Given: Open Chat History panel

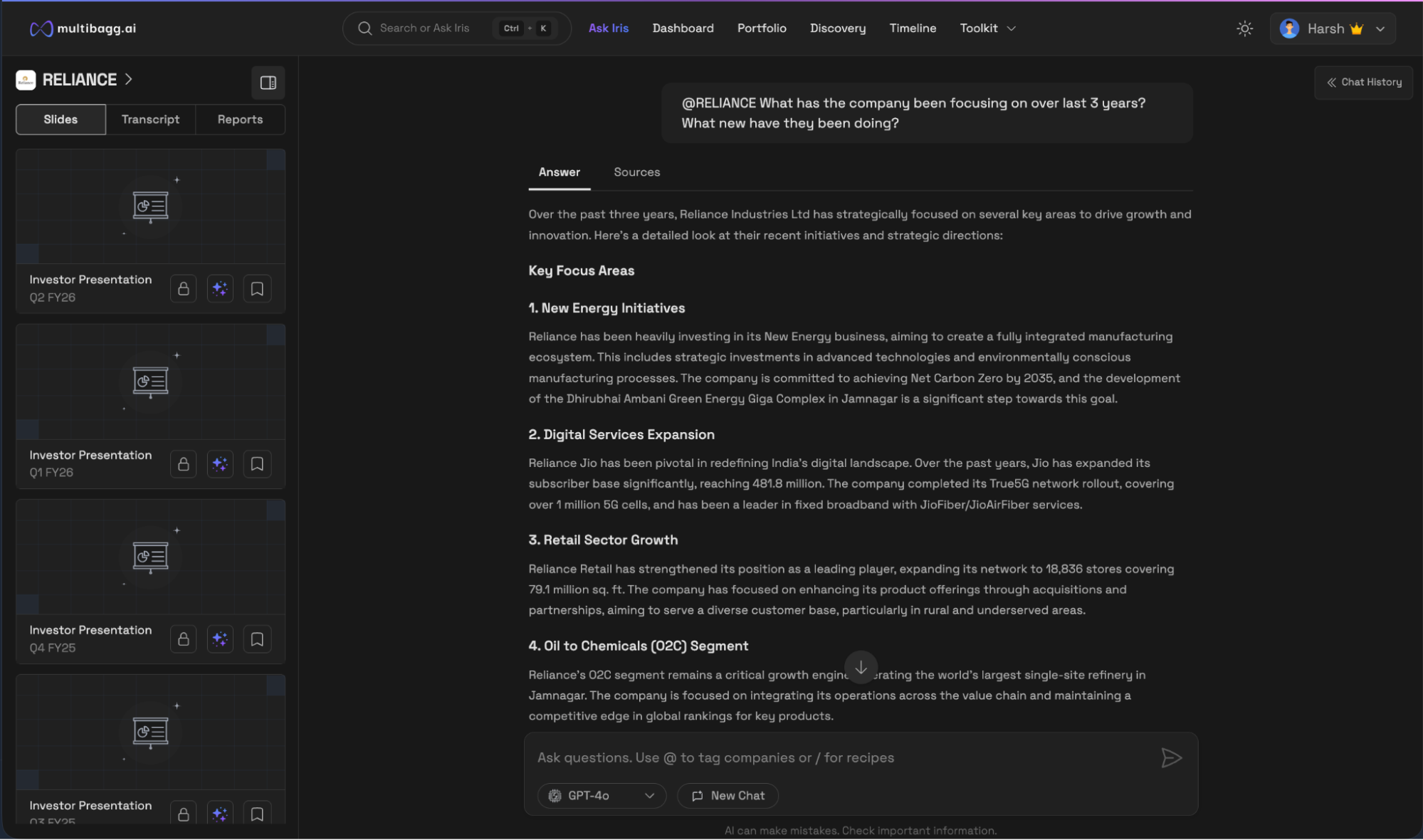Looking at the screenshot, I should (x=1363, y=82).
